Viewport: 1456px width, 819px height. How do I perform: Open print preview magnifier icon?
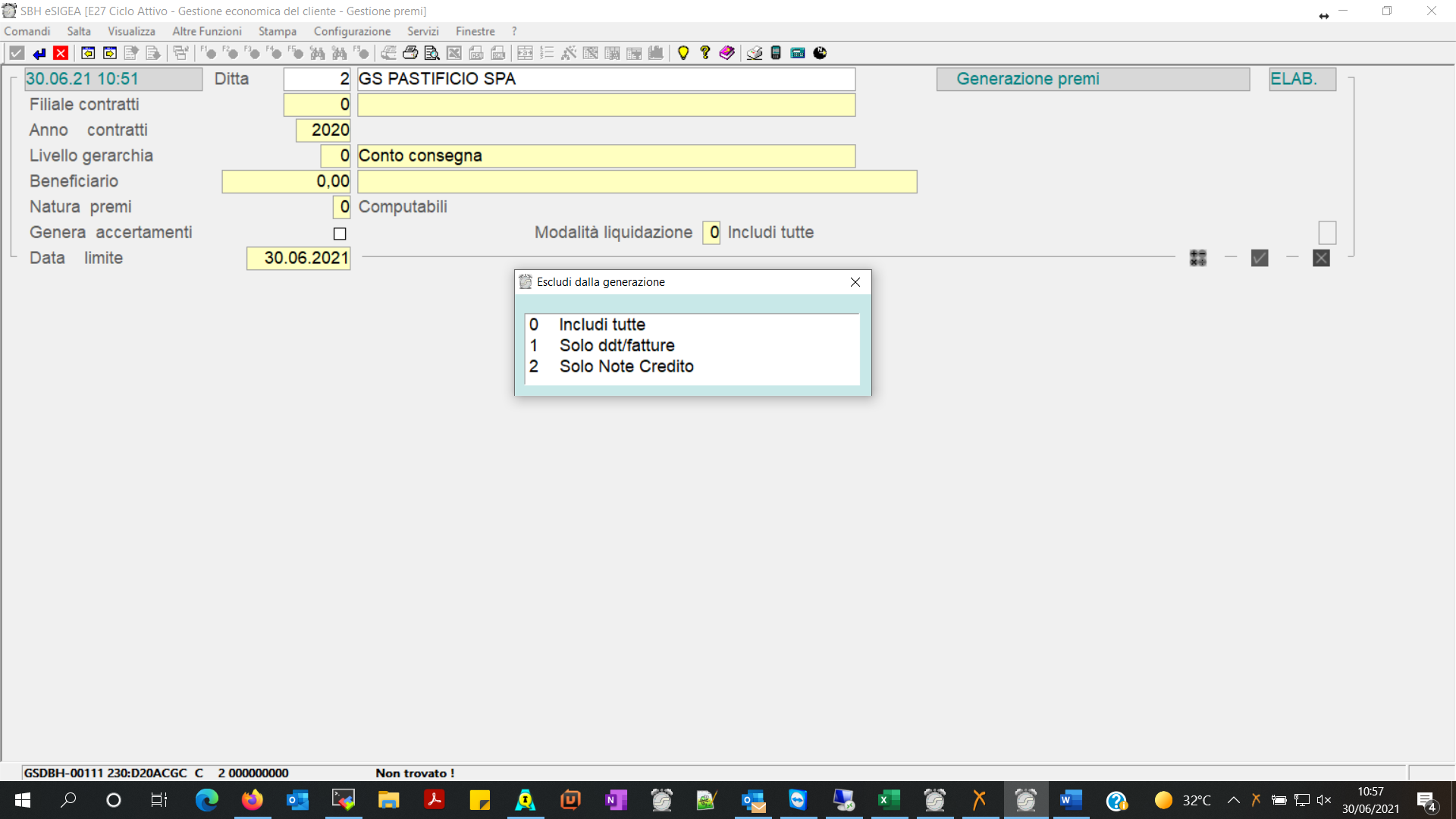click(432, 53)
